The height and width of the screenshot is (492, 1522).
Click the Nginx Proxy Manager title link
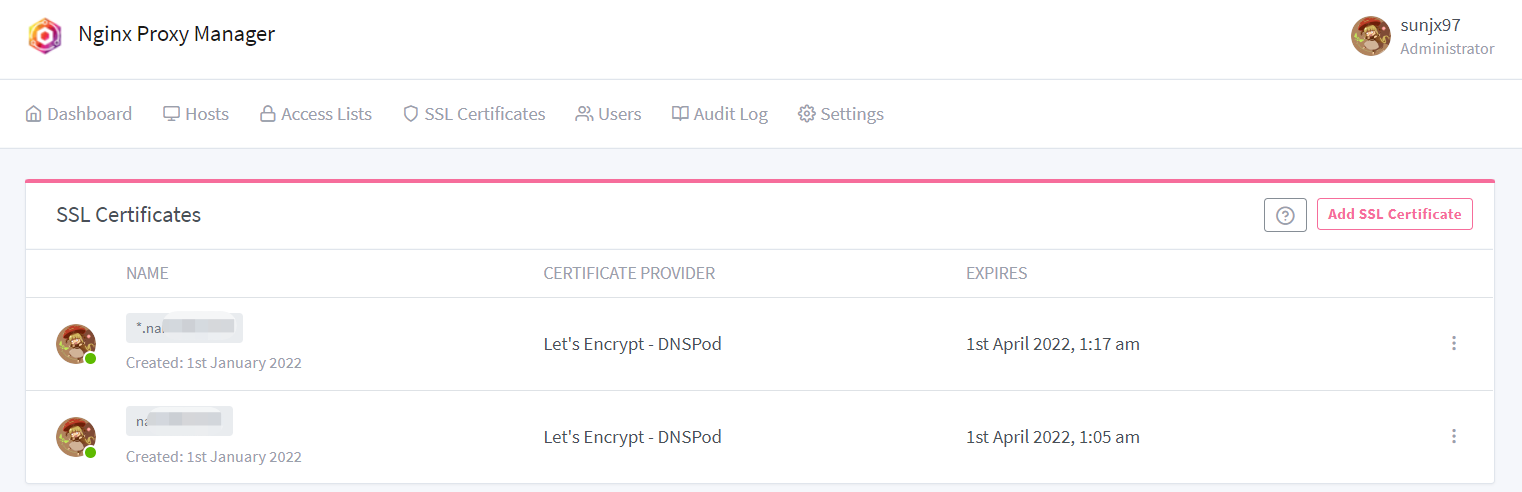click(x=177, y=34)
